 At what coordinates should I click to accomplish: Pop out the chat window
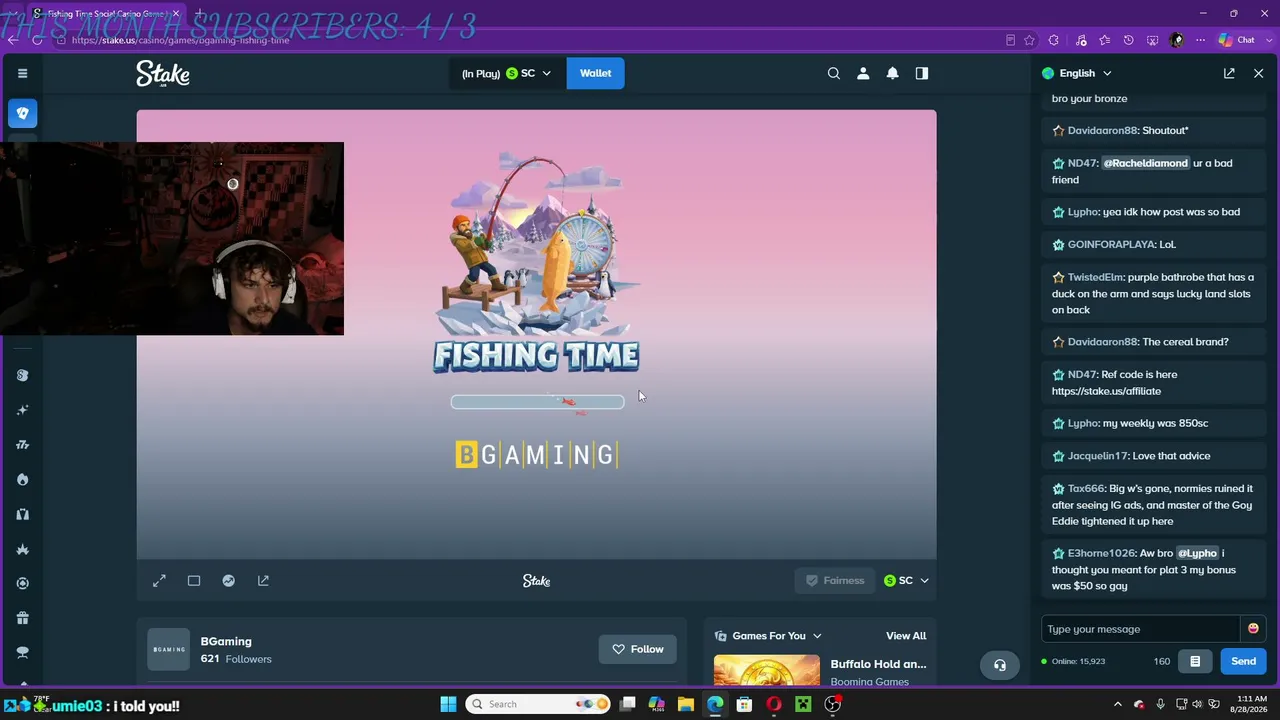1229,73
